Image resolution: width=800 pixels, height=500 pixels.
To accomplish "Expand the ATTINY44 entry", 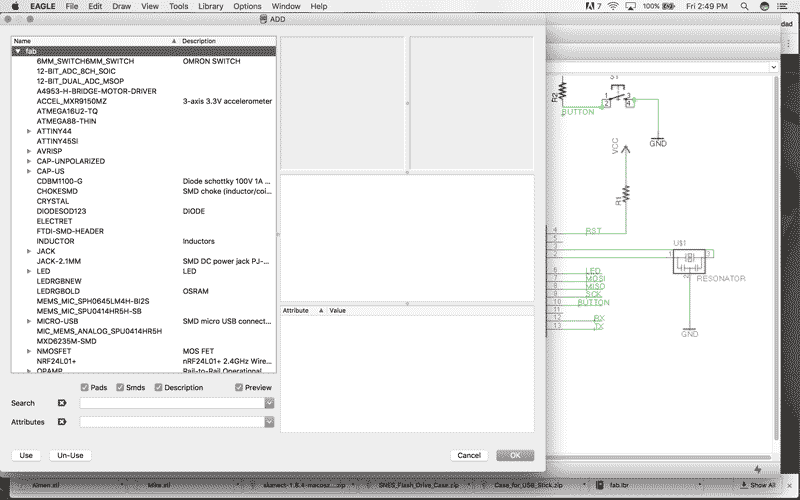I will pos(29,131).
